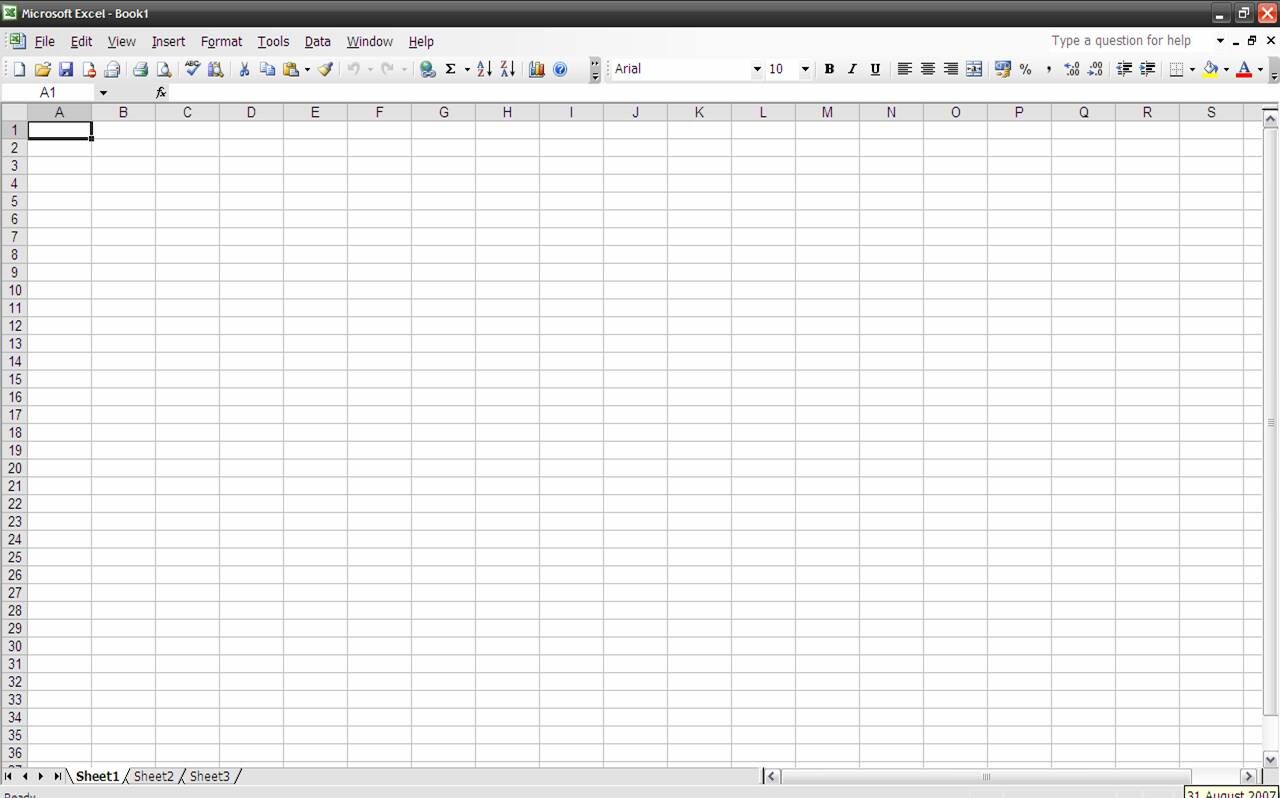Screen dimensions: 1280x798
Task: Switch to Sheet2
Action: pos(153,776)
